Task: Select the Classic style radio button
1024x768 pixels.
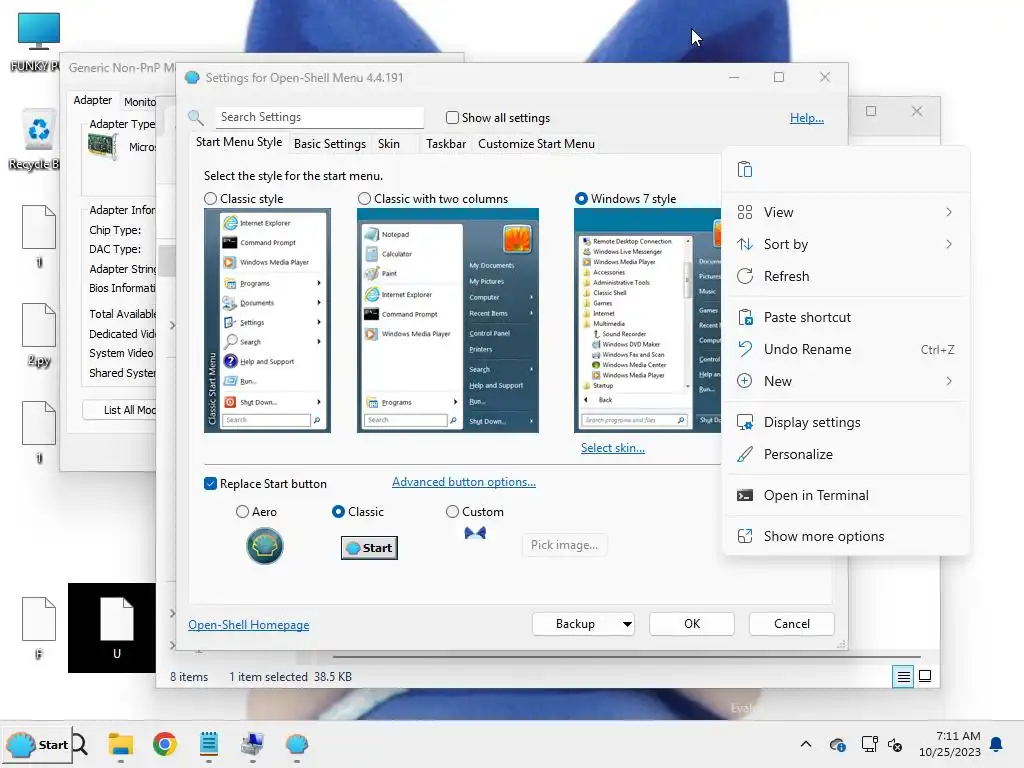Action: point(210,199)
